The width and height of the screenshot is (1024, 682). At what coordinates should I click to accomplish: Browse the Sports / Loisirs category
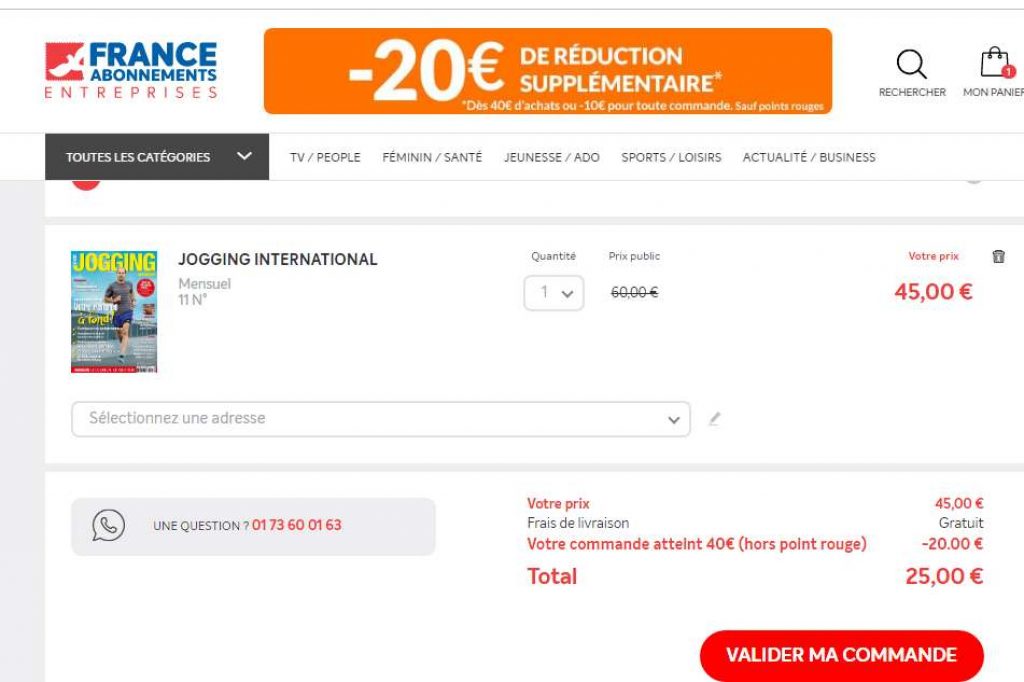[x=671, y=157]
